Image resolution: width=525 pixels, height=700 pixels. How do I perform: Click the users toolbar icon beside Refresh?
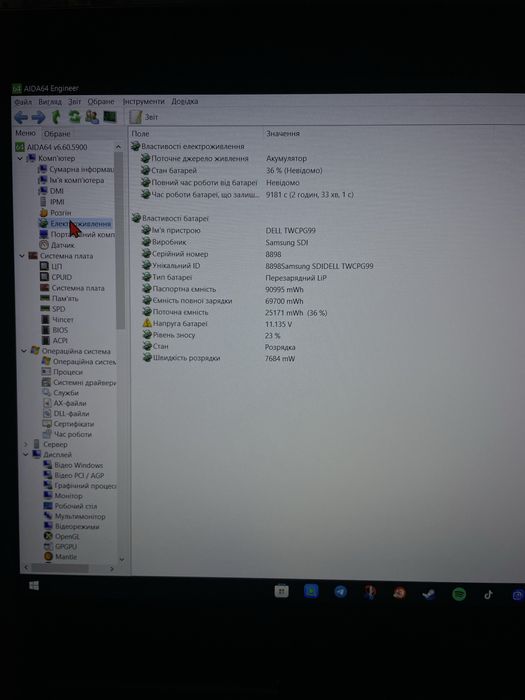92,117
